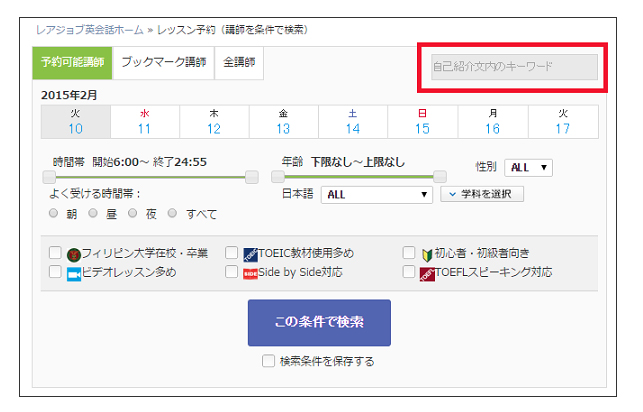
Task: Expand 学科を選択 selector
Action: pos(482,194)
